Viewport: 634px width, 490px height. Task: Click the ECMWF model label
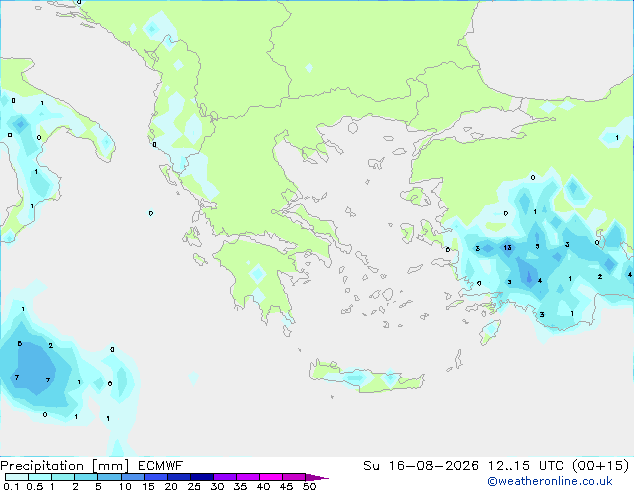161,466
